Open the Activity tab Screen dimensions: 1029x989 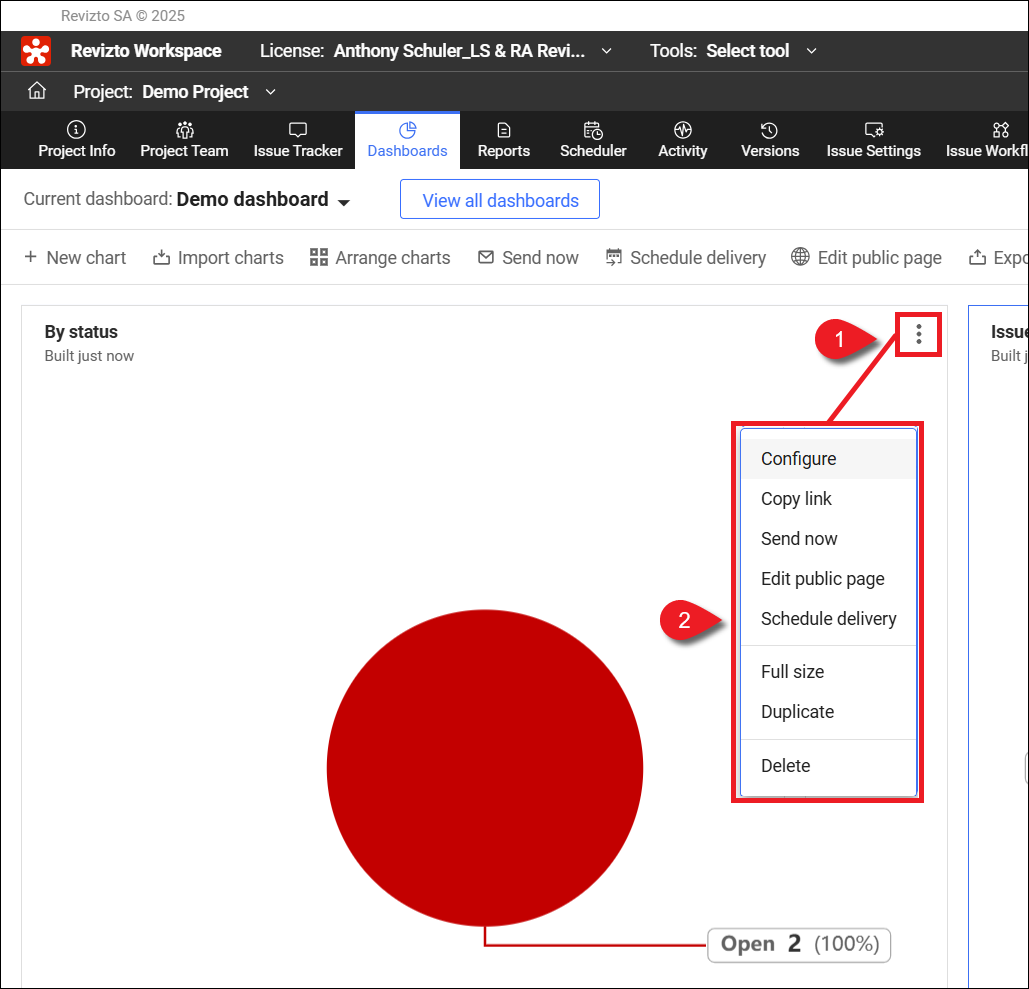click(x=683, y=140)
